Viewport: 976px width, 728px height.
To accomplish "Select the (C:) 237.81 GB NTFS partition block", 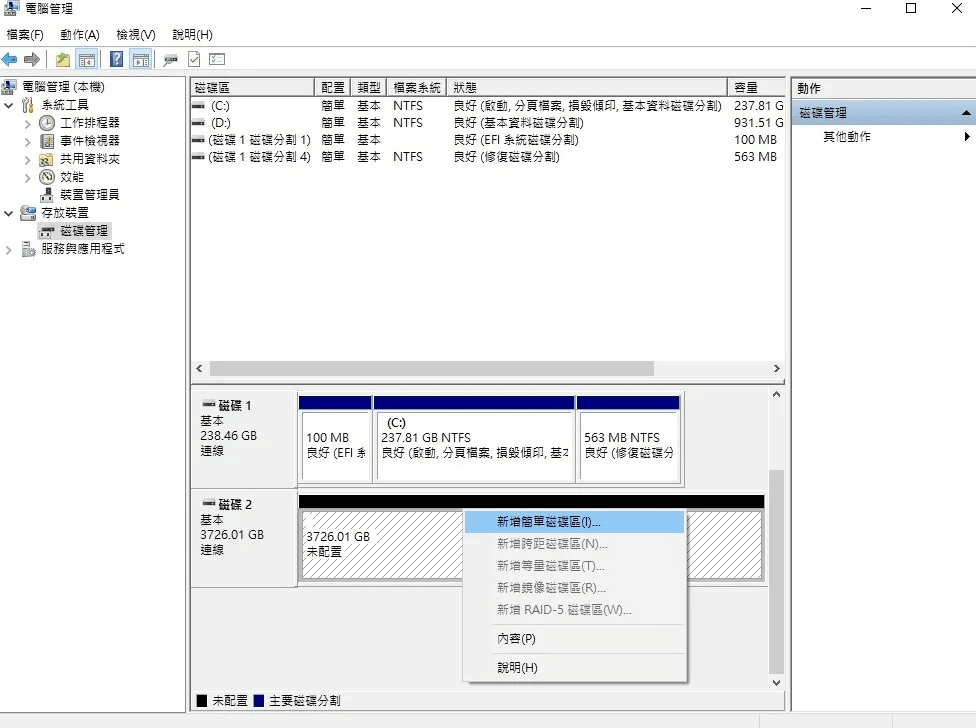I will 474,439.
